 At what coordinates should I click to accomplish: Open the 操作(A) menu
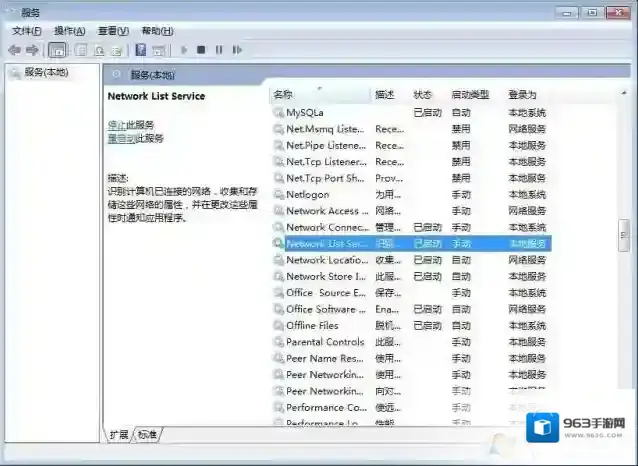coord(69,31)
